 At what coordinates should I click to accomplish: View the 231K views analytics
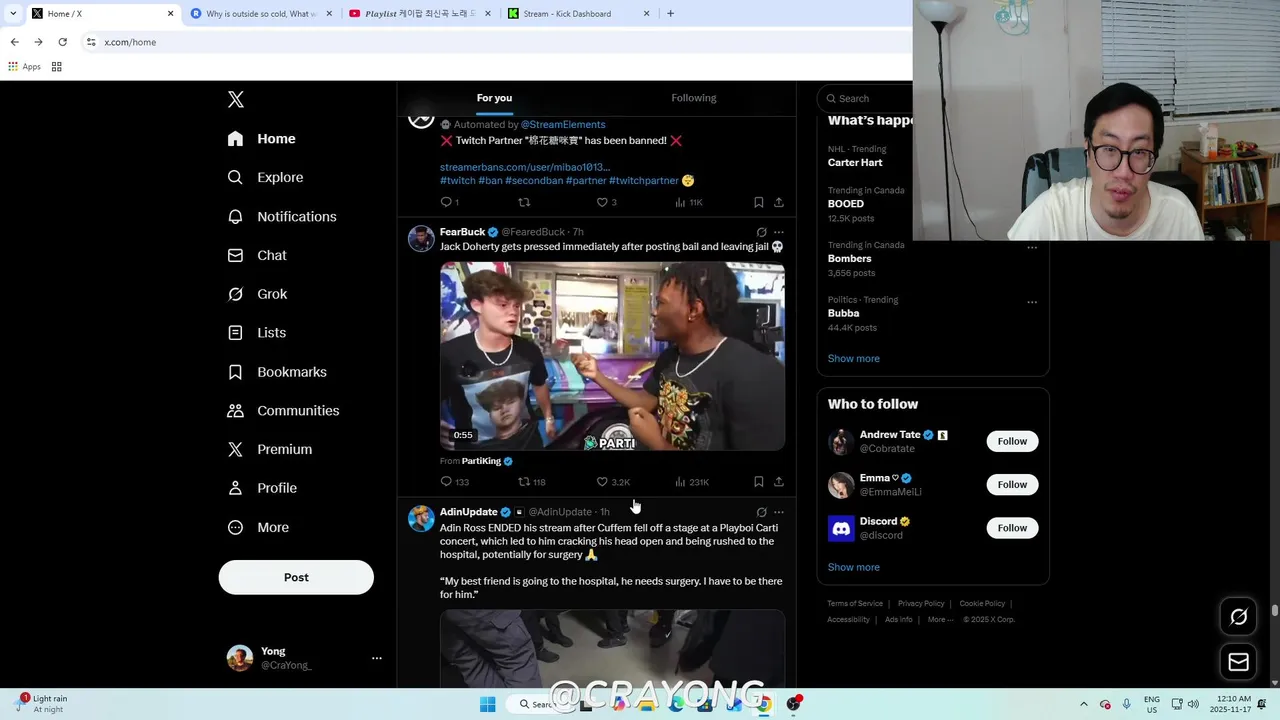point(692,482)
